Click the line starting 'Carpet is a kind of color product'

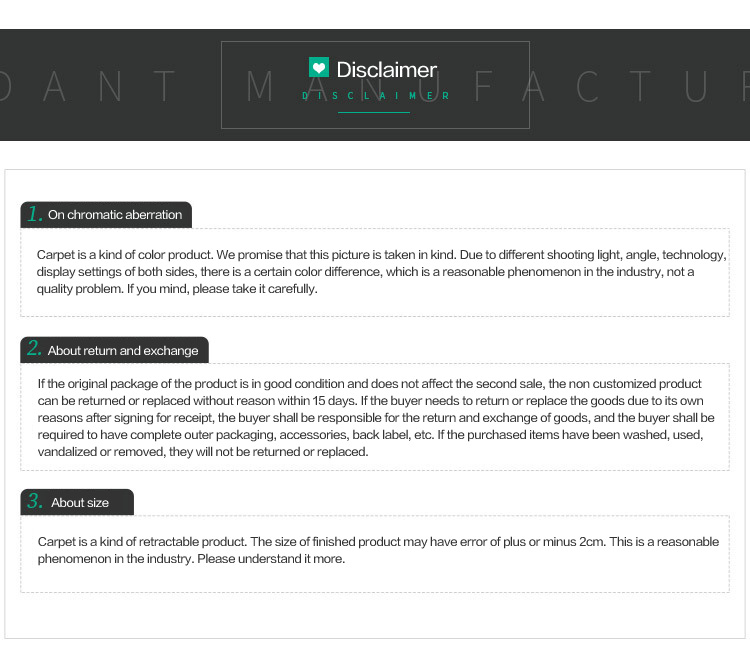(382, 255)
